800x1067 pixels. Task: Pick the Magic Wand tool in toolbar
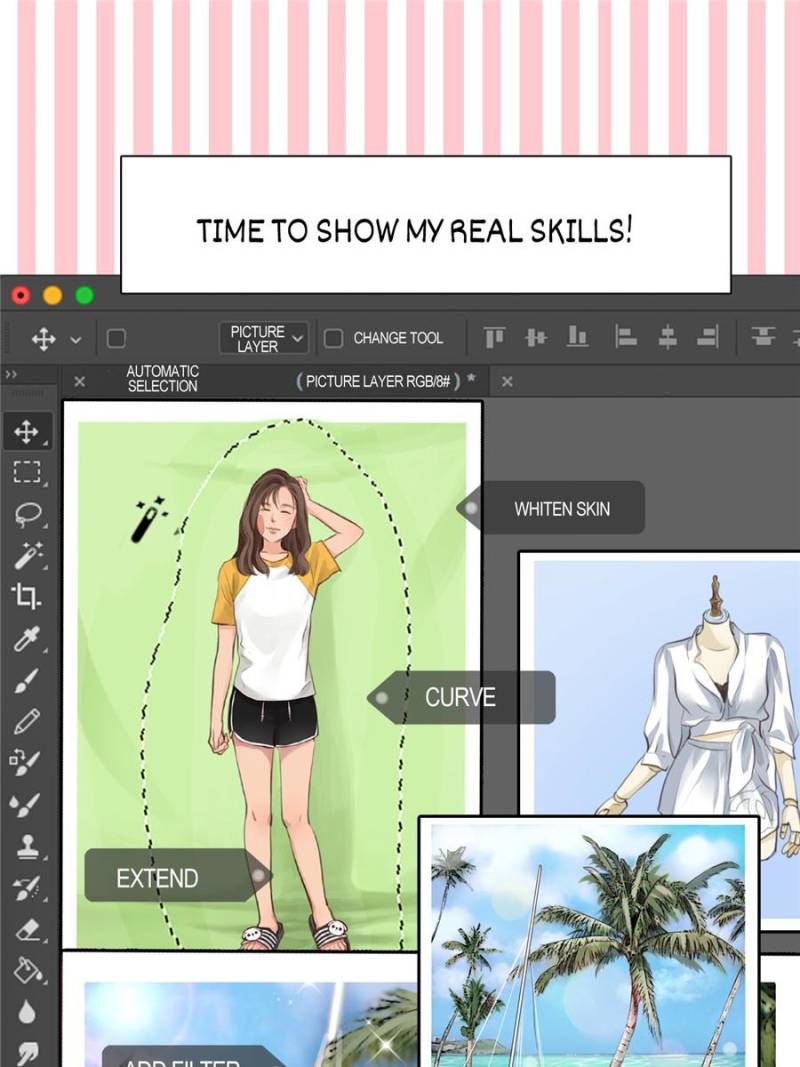pos(27,555)
